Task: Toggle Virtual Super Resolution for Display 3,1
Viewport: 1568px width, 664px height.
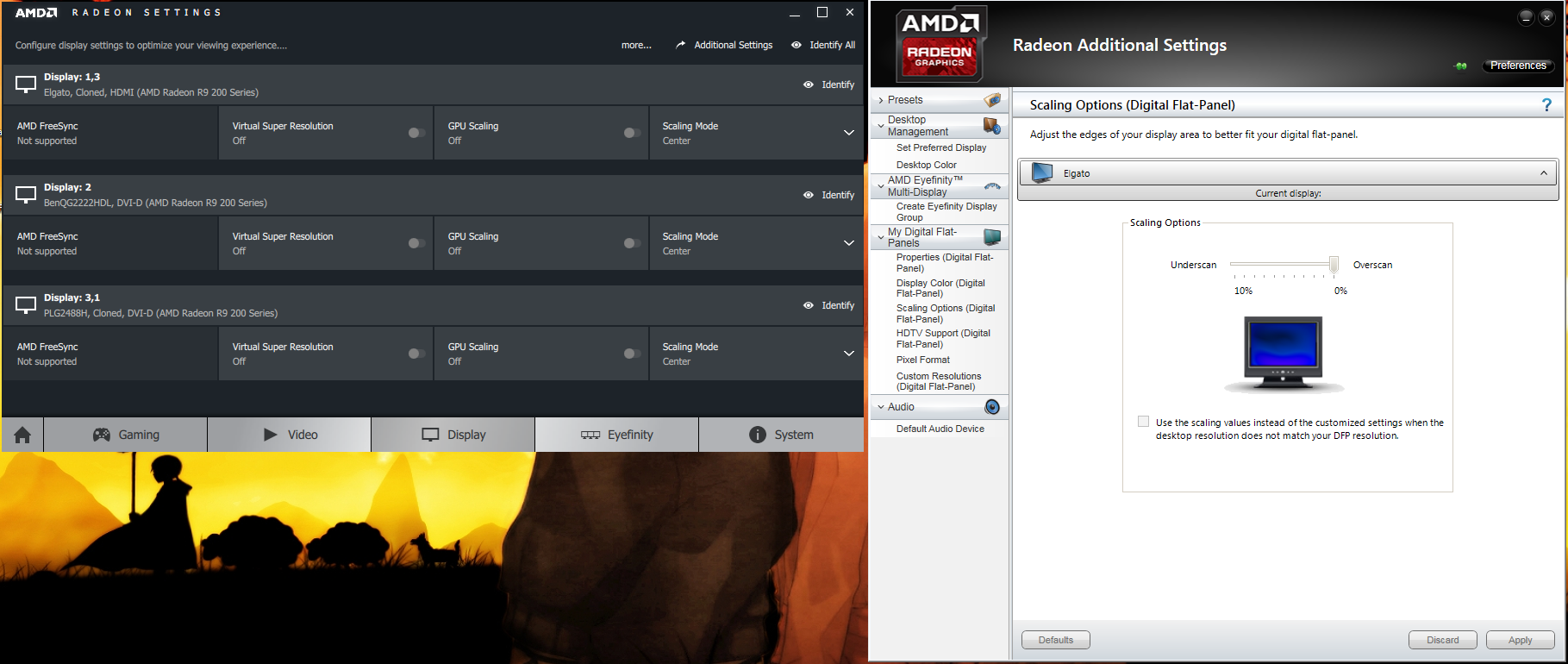Action: coord(417,354)
